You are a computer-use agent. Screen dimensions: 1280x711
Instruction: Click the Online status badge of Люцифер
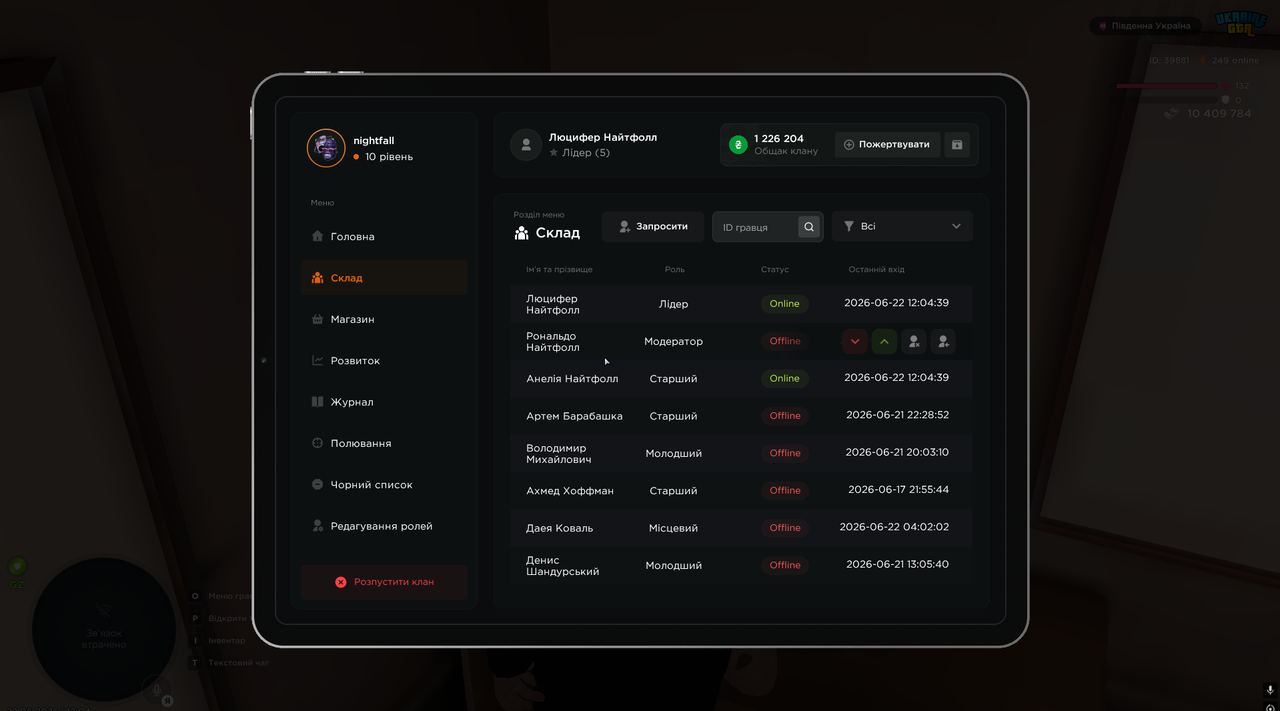pyautogui.click(x=785, y=304)
